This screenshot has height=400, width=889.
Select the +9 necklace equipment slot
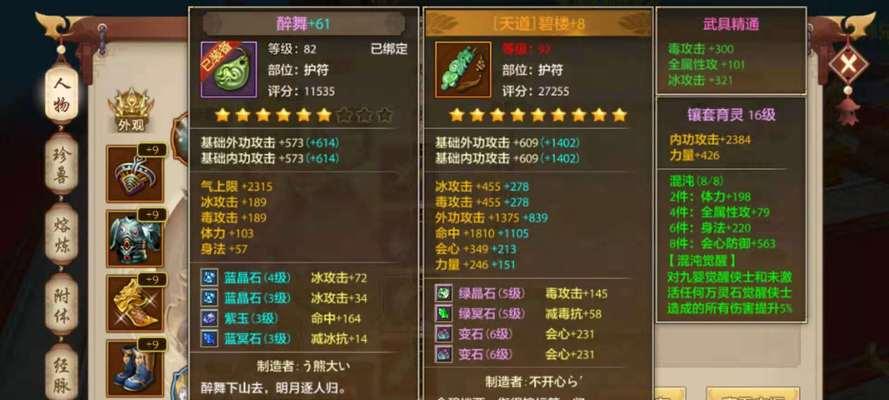click(x=135, y=174)
